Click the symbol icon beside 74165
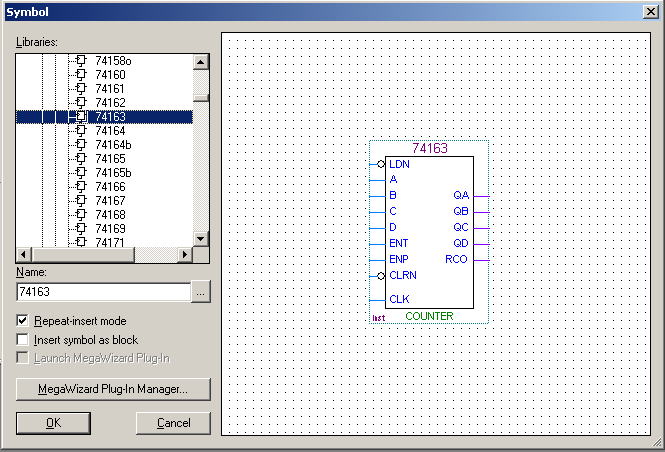The image size is (665, 452). coord(81,159)
